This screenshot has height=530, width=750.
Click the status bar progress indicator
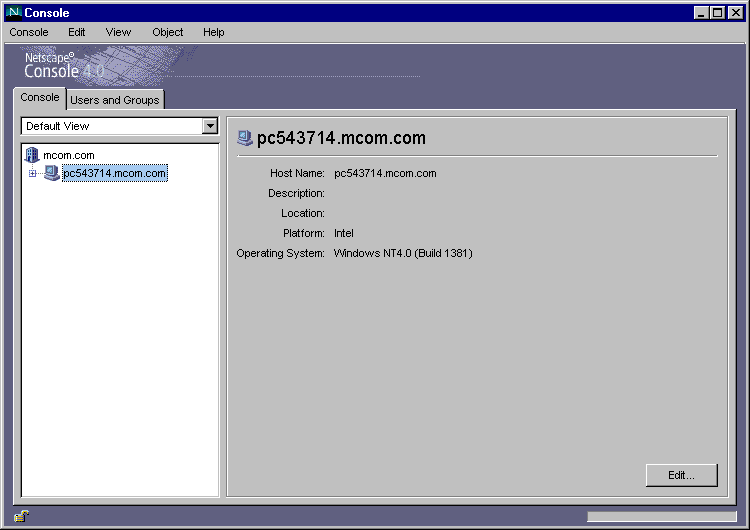coord(662,516)
